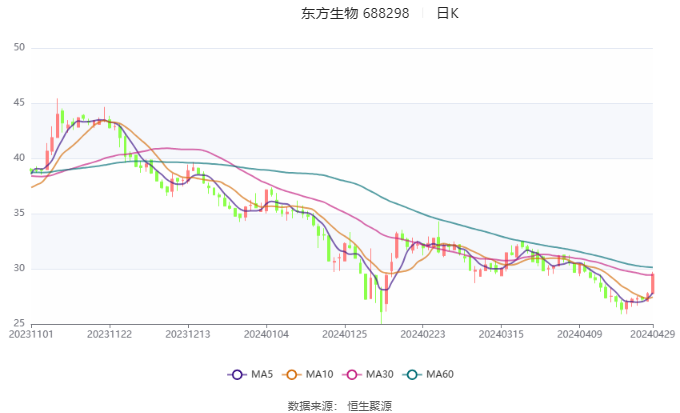
Task: Hide the MA30 line via its label
Action: 380,374
